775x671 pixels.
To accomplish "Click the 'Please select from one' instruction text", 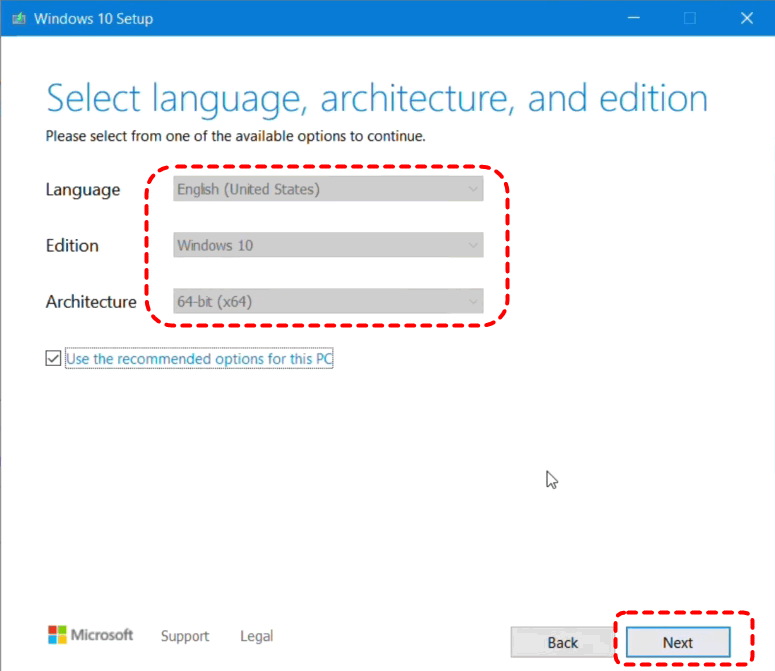I will (236, 136).
